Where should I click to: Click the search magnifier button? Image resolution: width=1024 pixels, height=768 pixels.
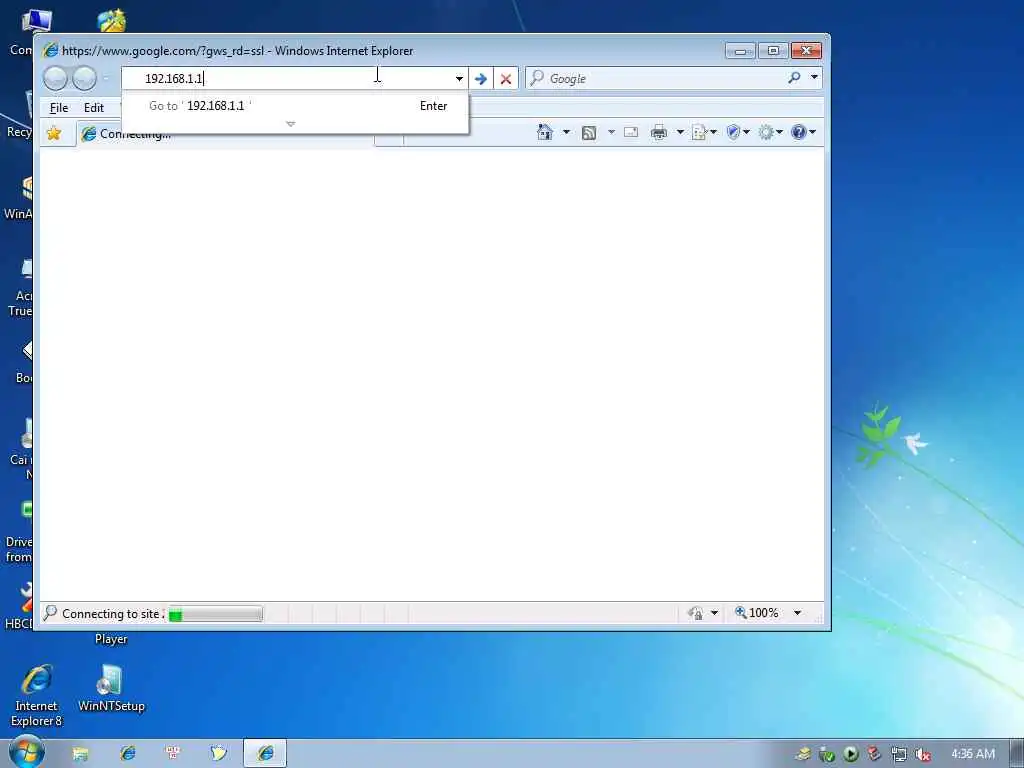click(794, 78)
